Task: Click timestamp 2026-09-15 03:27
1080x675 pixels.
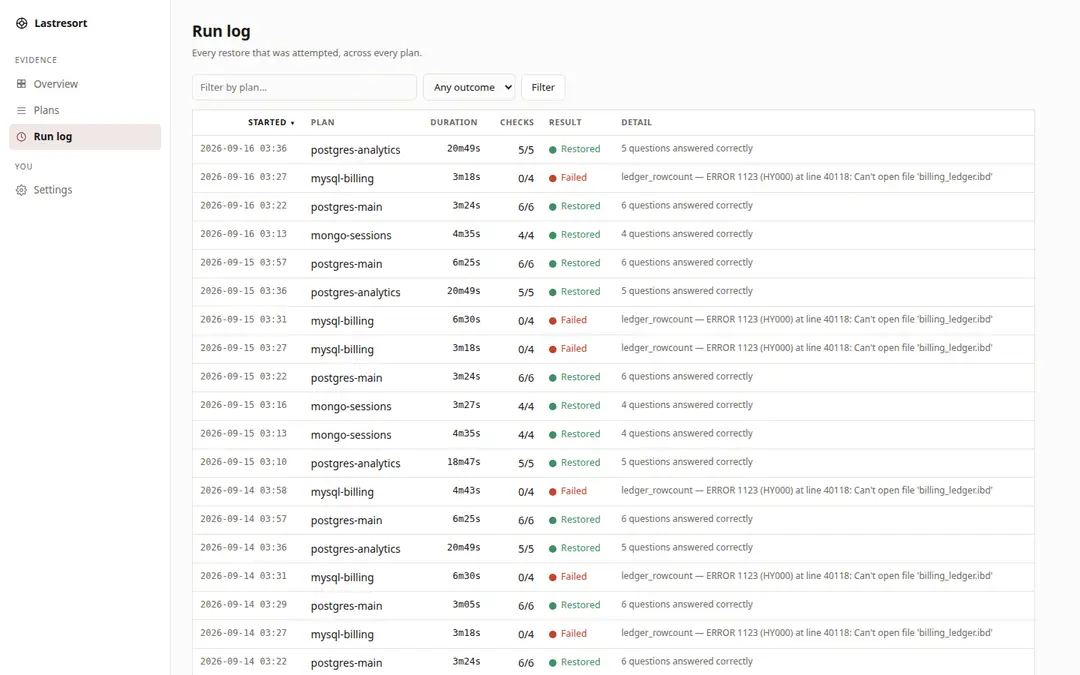Action: click(x=243, y=348)
